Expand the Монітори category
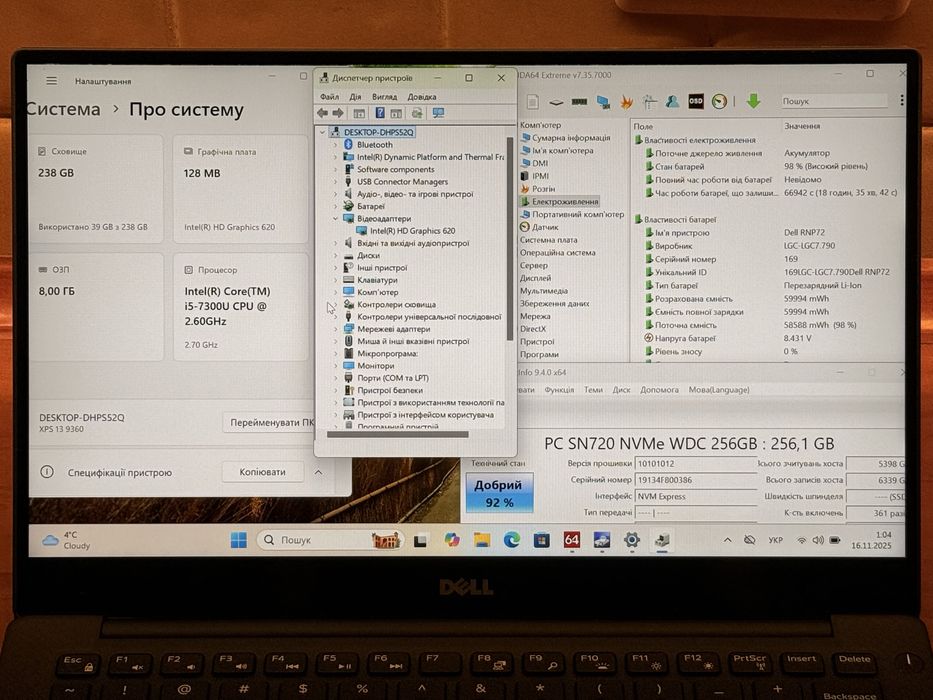Viewport: 933px width, 700px height. (x=335, y=365)
